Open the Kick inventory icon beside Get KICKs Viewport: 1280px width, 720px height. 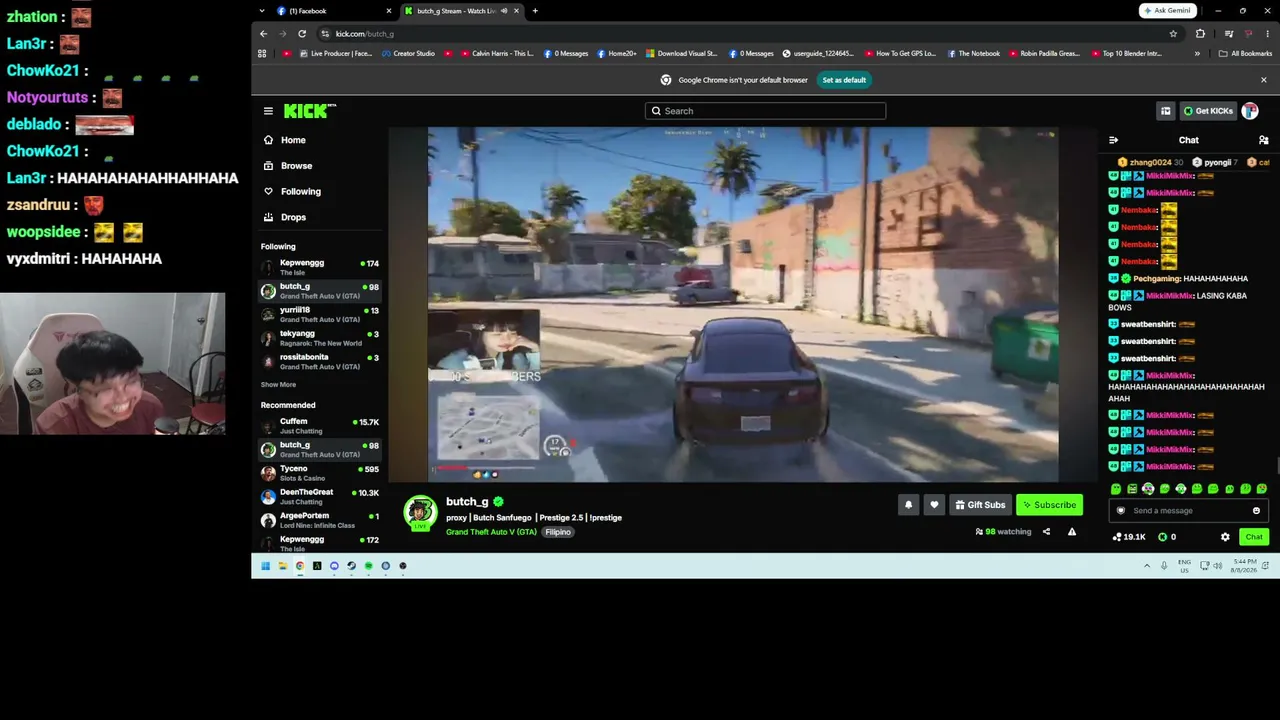point(1165,111)
